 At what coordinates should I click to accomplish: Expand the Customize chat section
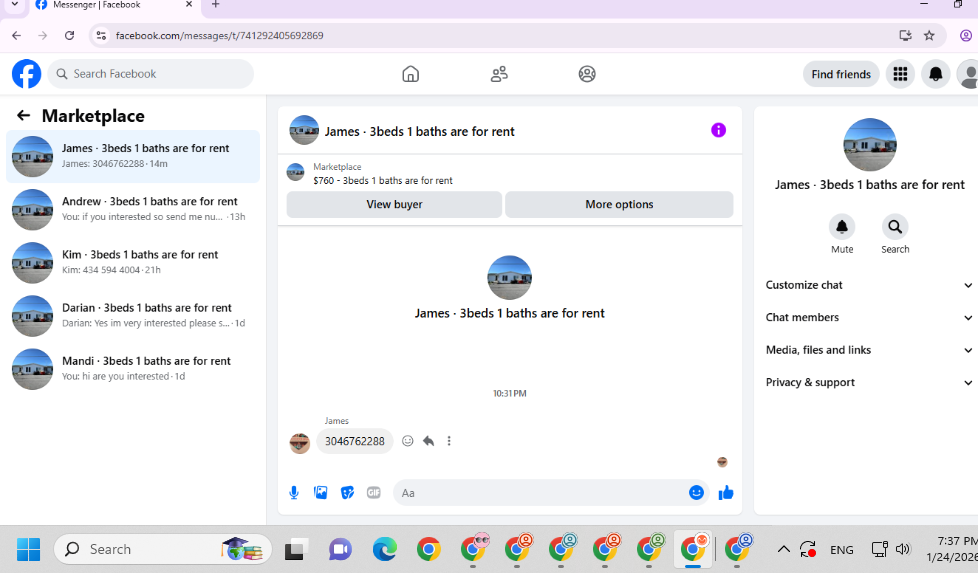tap(868, 285)
